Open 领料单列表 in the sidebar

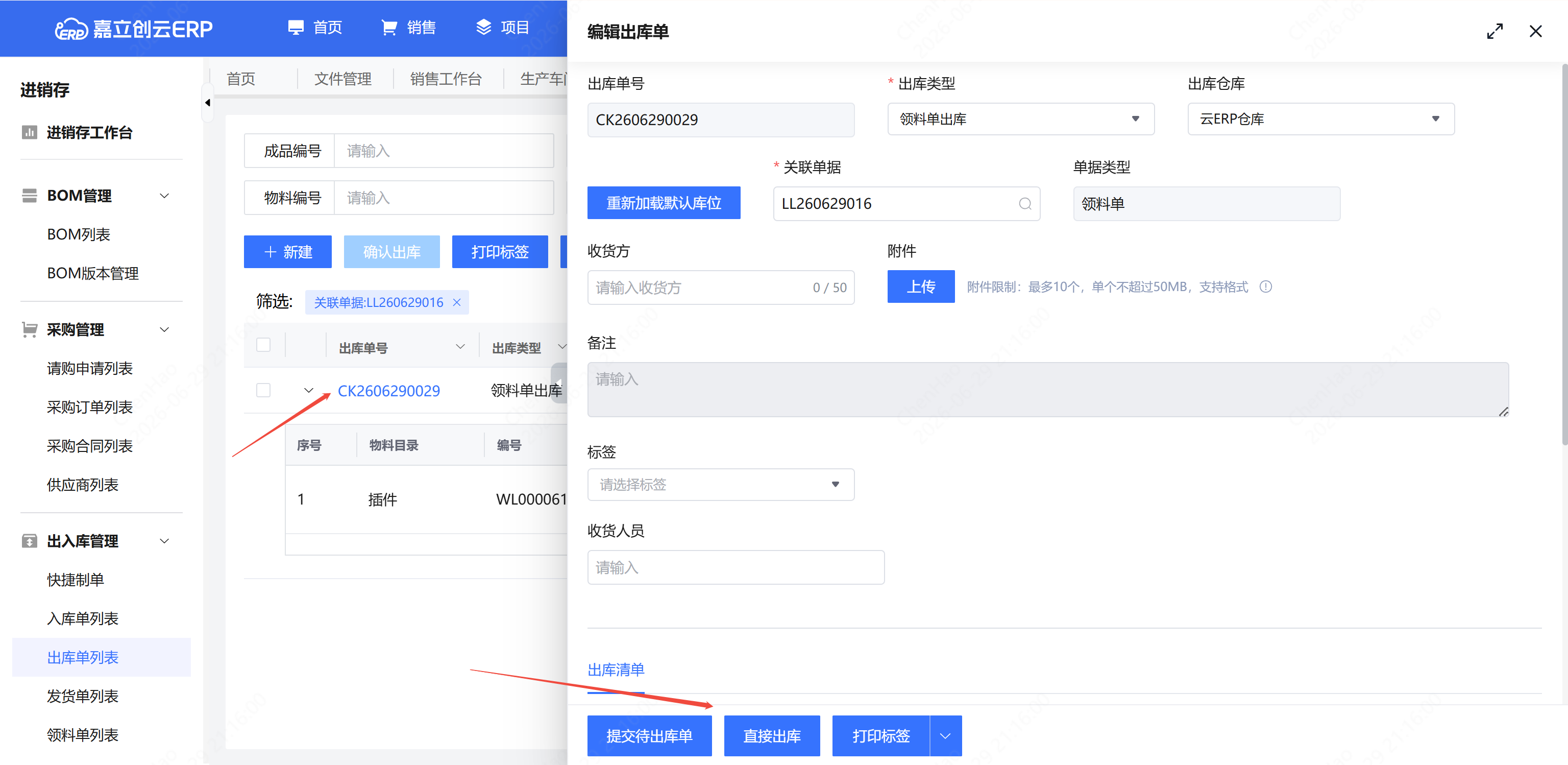click(x=82, y=735)
